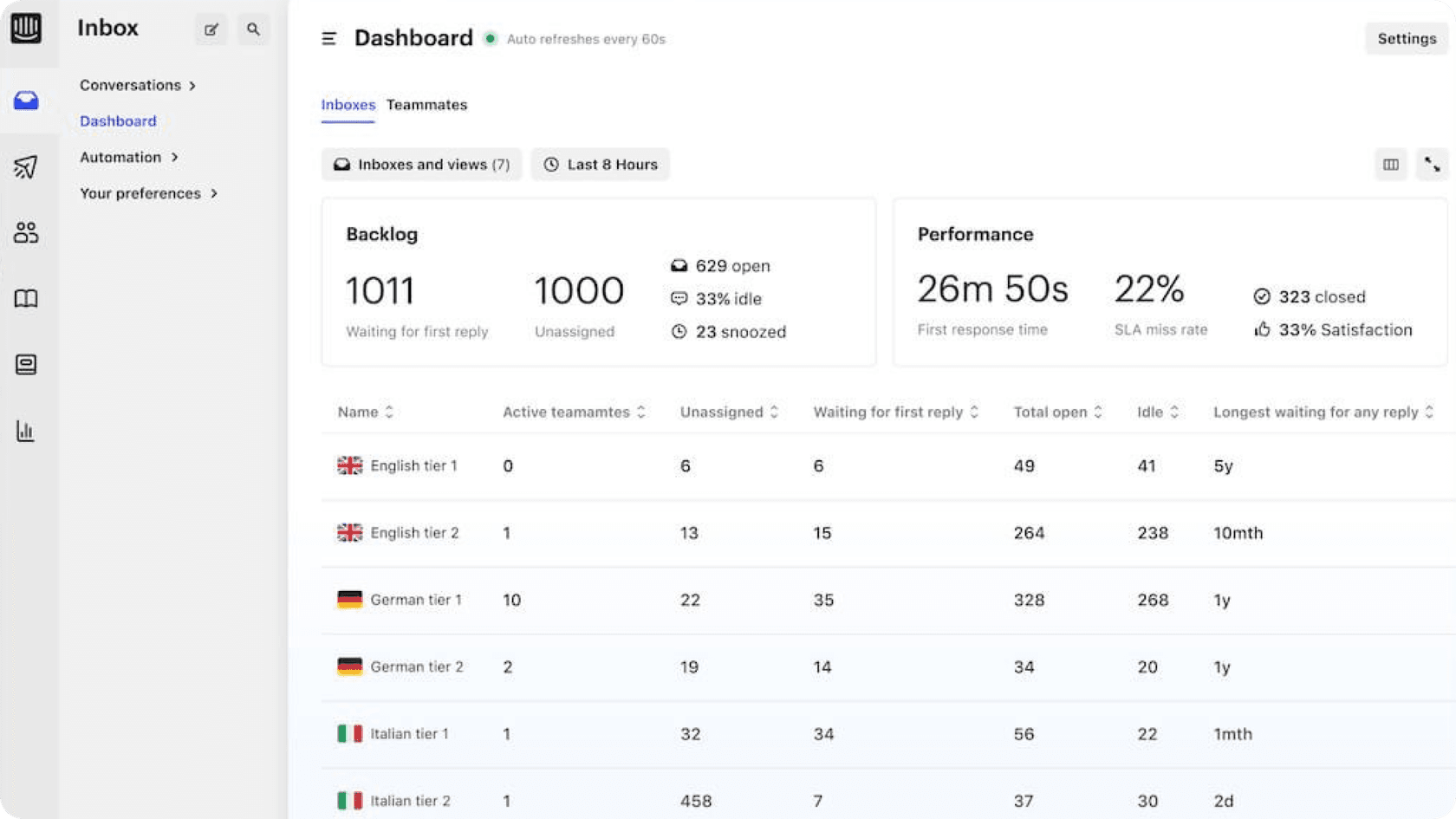This screenshot has width=1456, height=819.
Task: Click the thumbs up icon beside Satisfaction
Action: point(1262,329)
